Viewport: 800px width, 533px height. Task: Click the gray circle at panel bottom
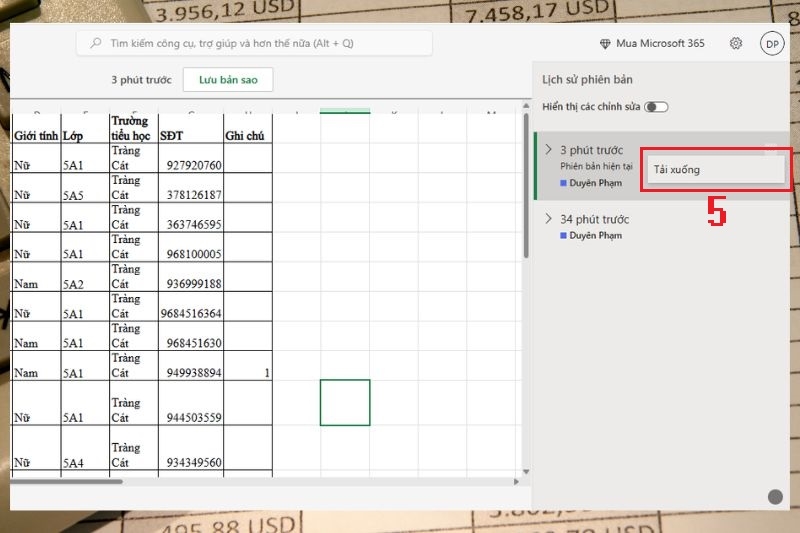click(x=775, y=497)
